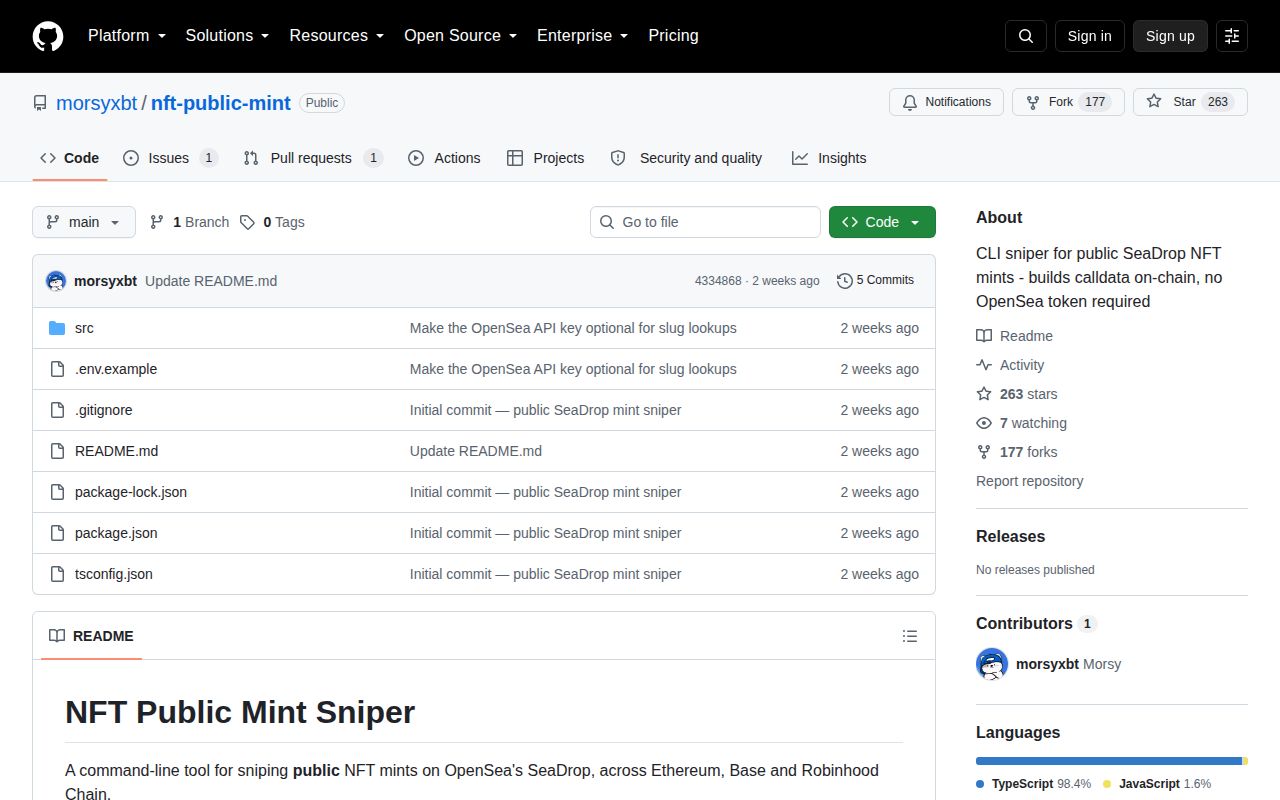Open the green Code dropdown
Image resolution: width=1280 pixels, height=800 pixels.
(x=882, y=222)
